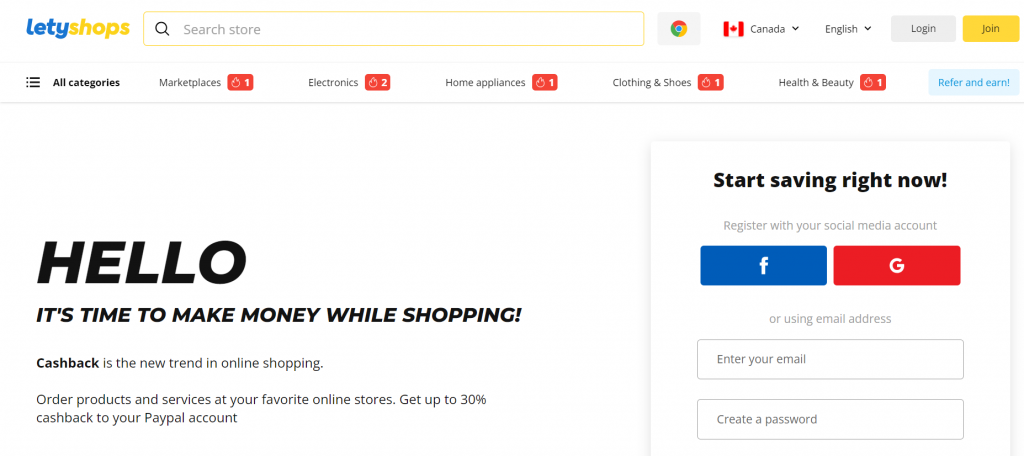Focus the Enter your email field
The height and width of the screenshot is (456, 1024).
click(x=830, y=359)
